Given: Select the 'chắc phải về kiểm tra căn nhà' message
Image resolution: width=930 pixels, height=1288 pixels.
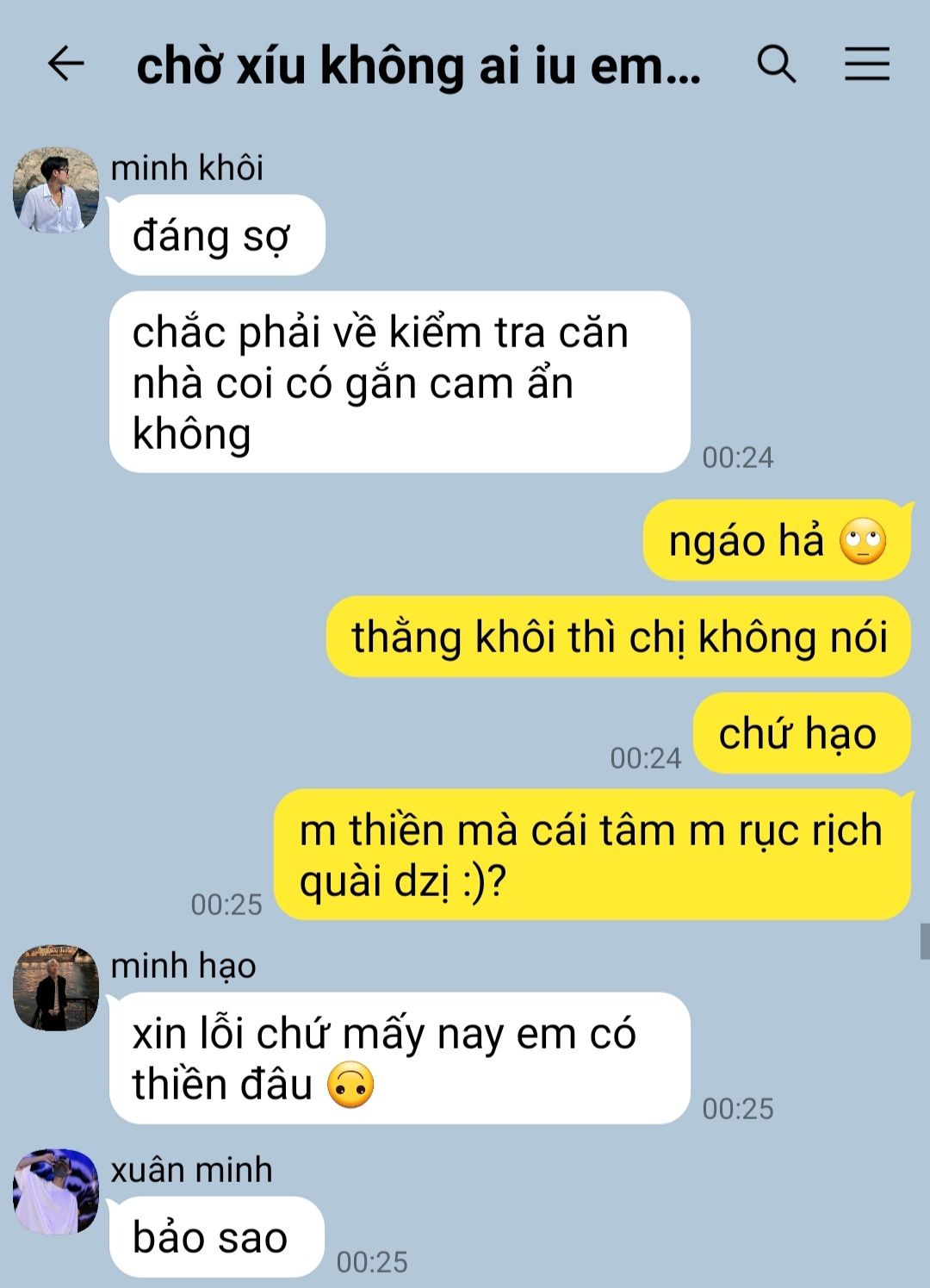Looking at the screenshot, I should [400, 382].
